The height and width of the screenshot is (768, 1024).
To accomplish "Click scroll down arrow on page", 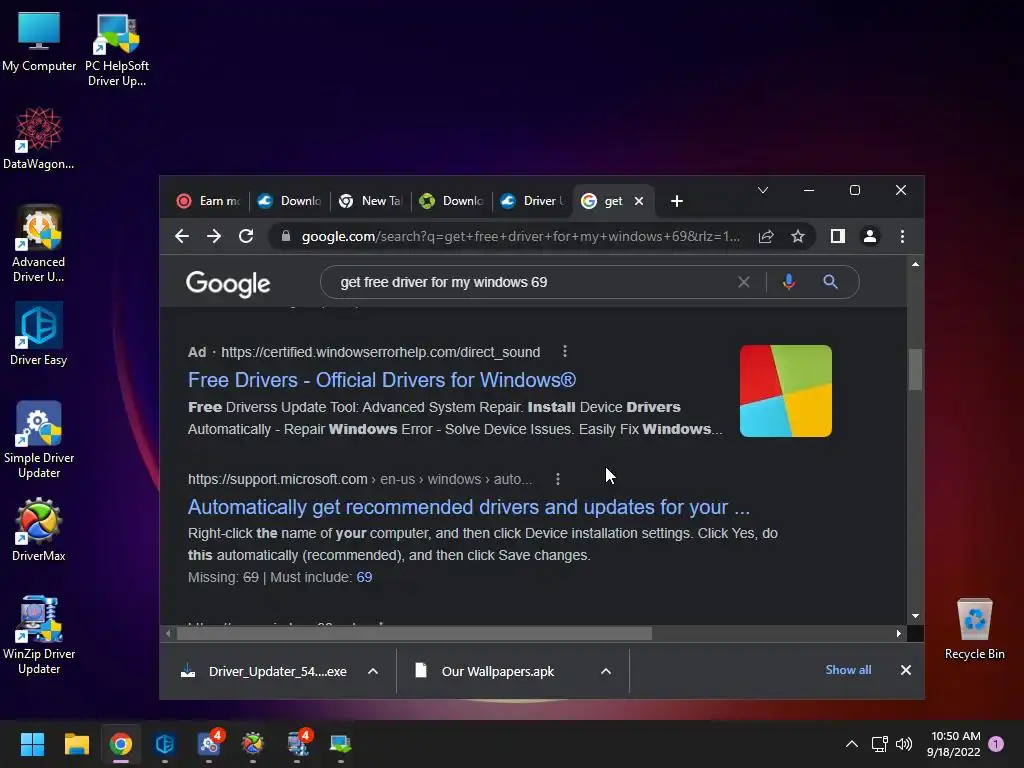I will (x=915, y=616).
